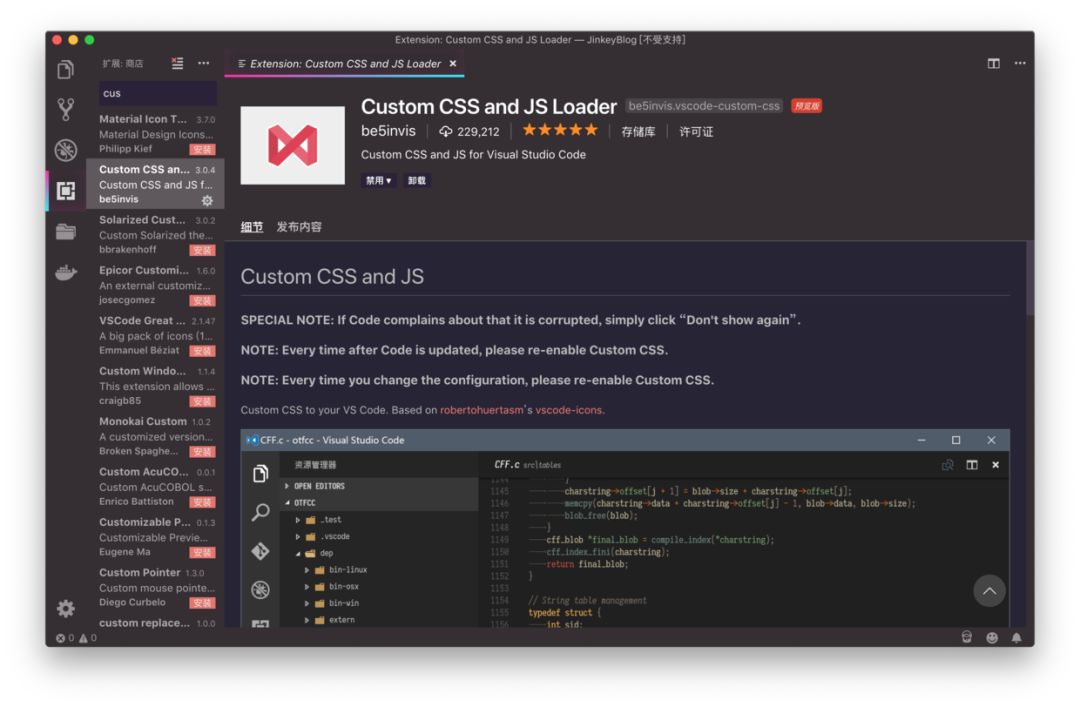Viewport: 1080px width, 707px height.
Task: Open the Manage gear in activity bar
Action: coord(65,608)
